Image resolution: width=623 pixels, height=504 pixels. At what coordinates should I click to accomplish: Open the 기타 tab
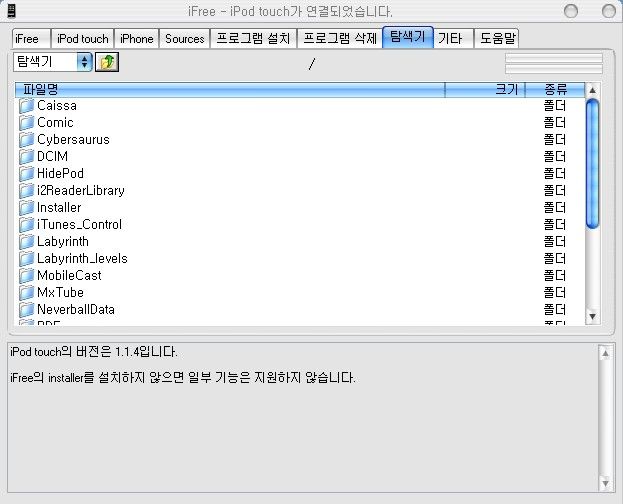tap(453, 39)
